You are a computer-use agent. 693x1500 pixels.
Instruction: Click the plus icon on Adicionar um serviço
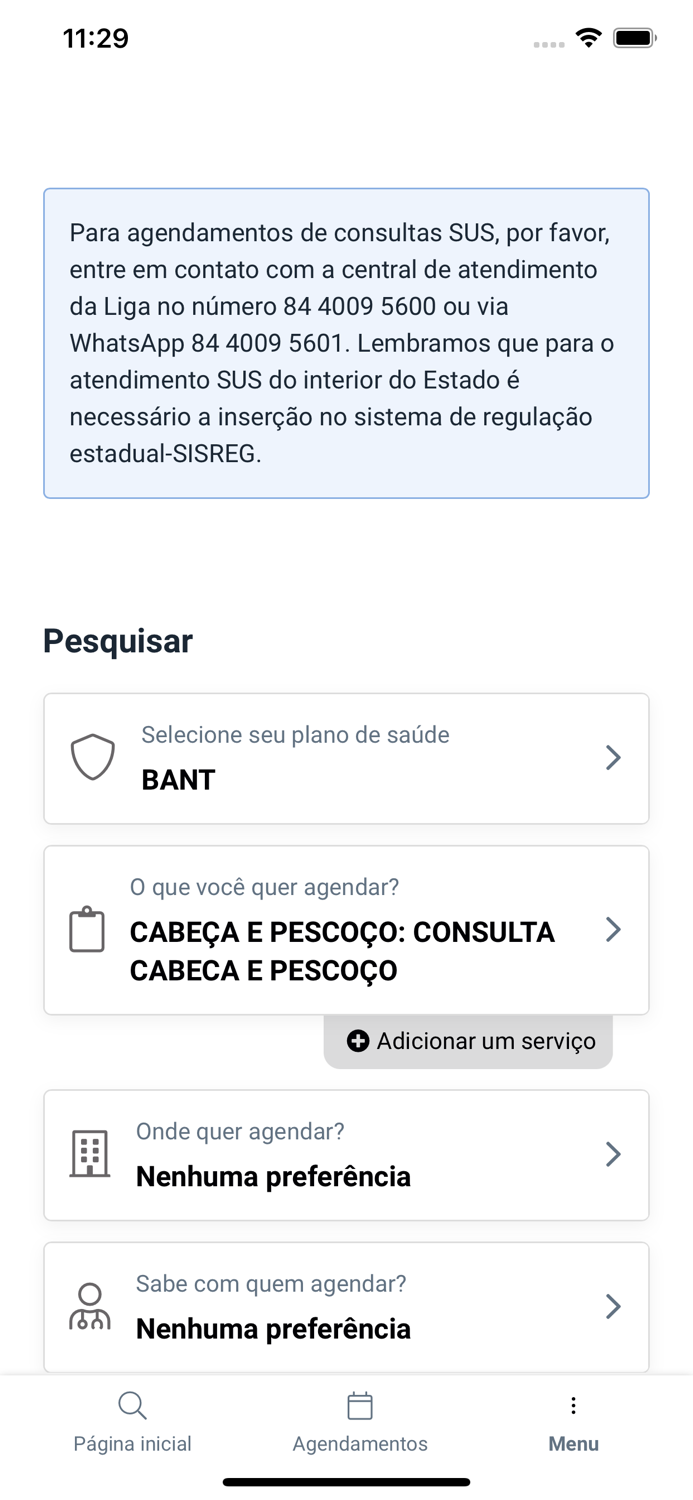358,1041
